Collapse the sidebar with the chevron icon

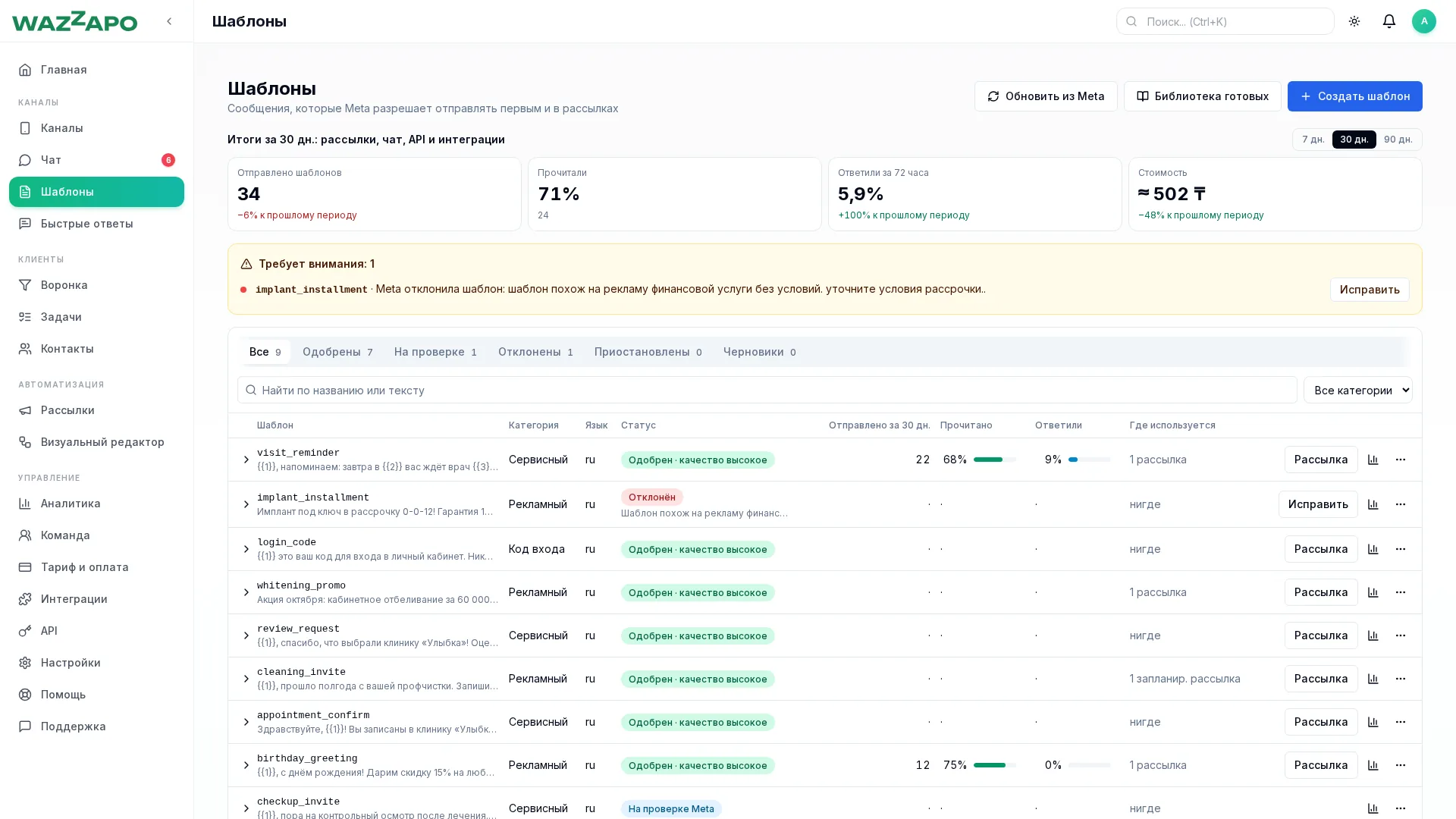click(169, 21)
